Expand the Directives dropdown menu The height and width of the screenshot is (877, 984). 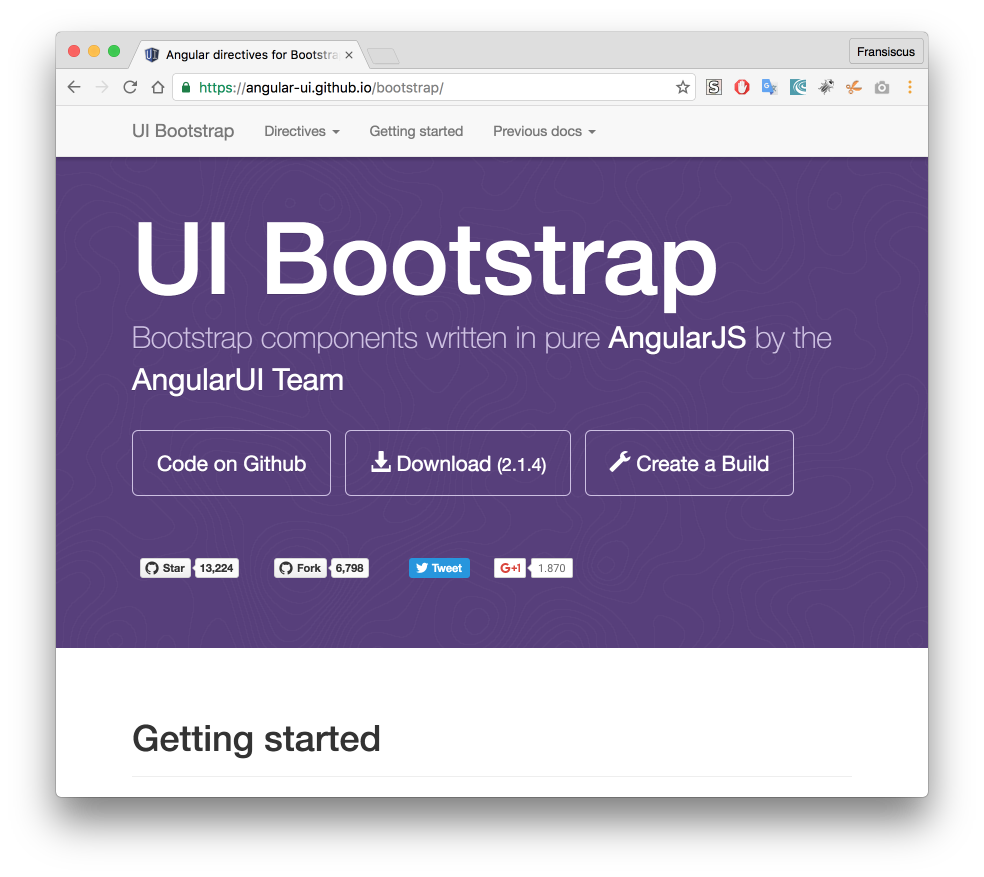[x=301, y=131]
